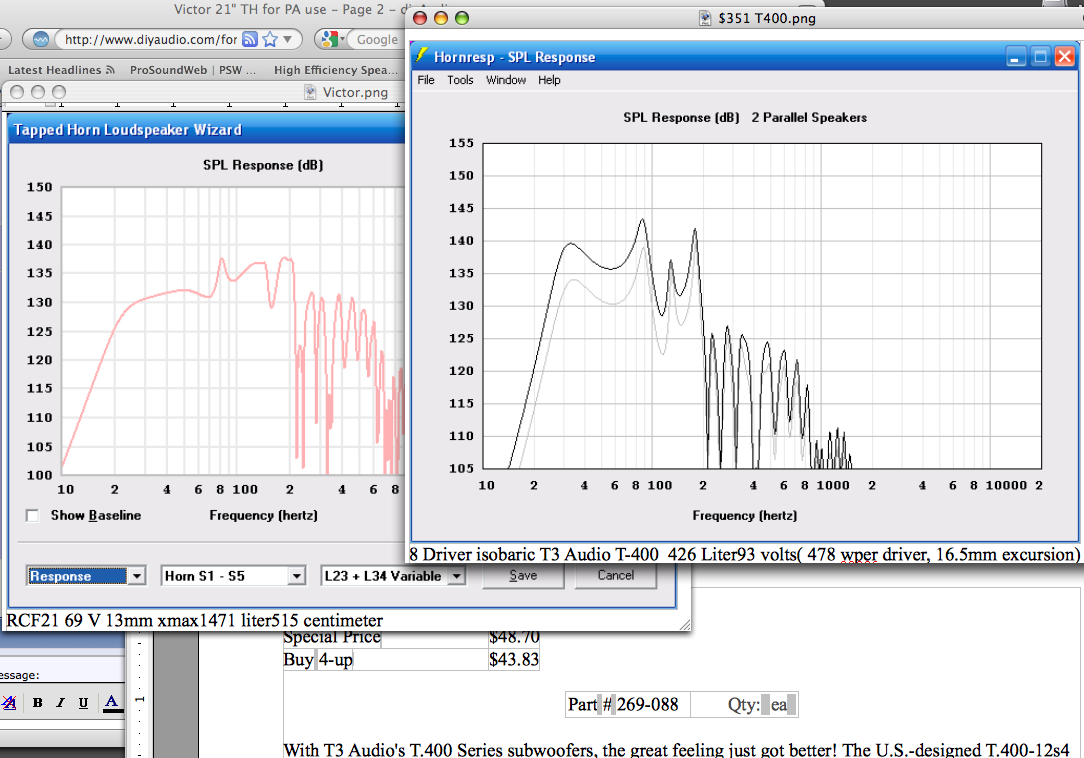Open the Window menu in Hornresp

click(506, 80)
